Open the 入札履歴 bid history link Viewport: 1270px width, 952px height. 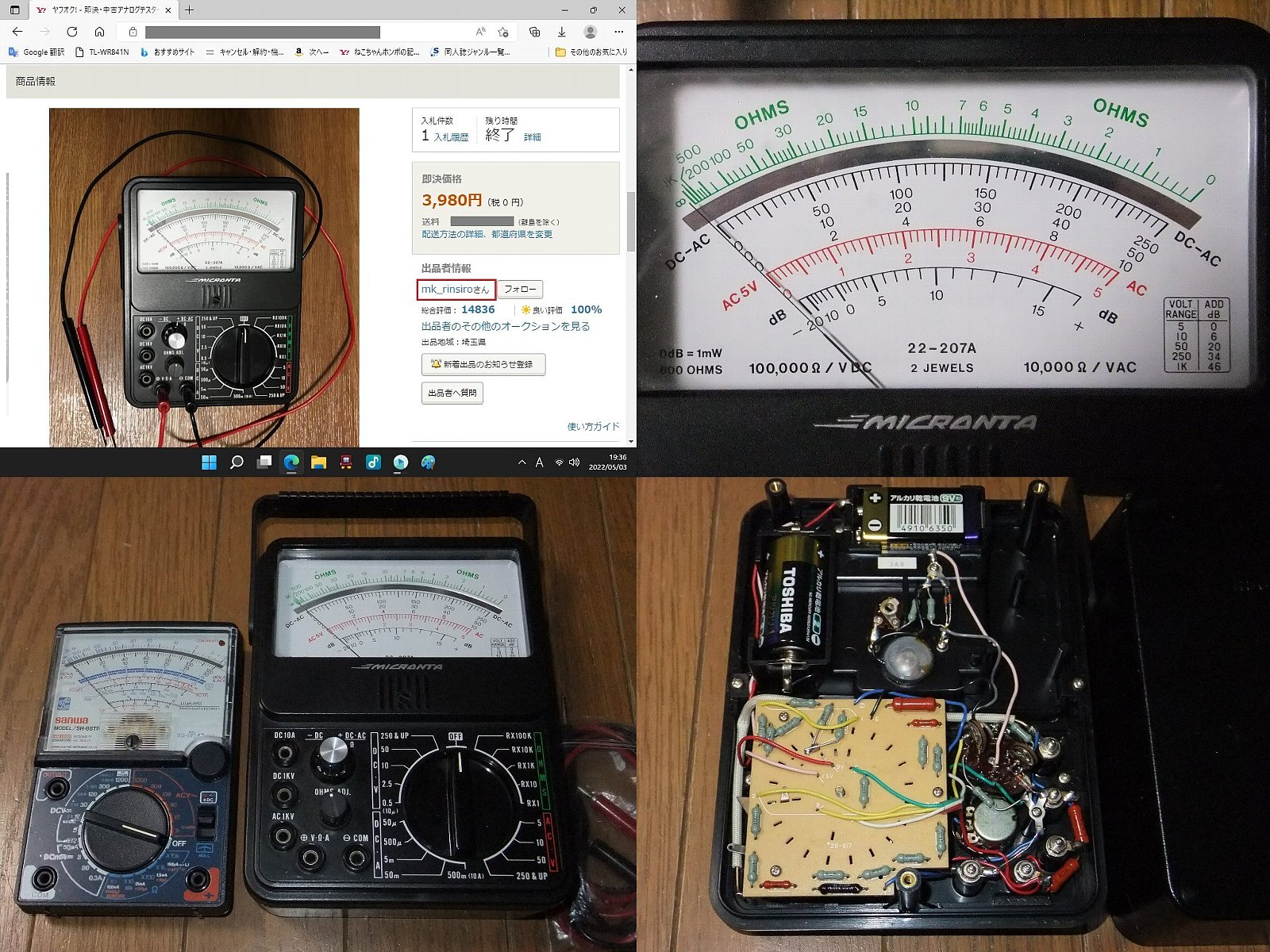point(451,137)
